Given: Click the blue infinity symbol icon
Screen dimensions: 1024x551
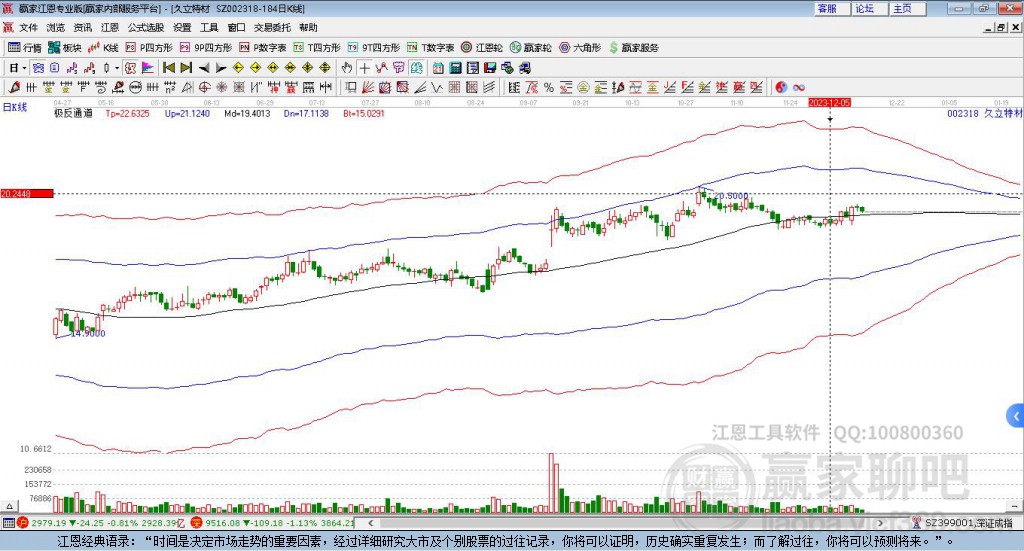Looking at the screenshot, I should pos(799,87).
